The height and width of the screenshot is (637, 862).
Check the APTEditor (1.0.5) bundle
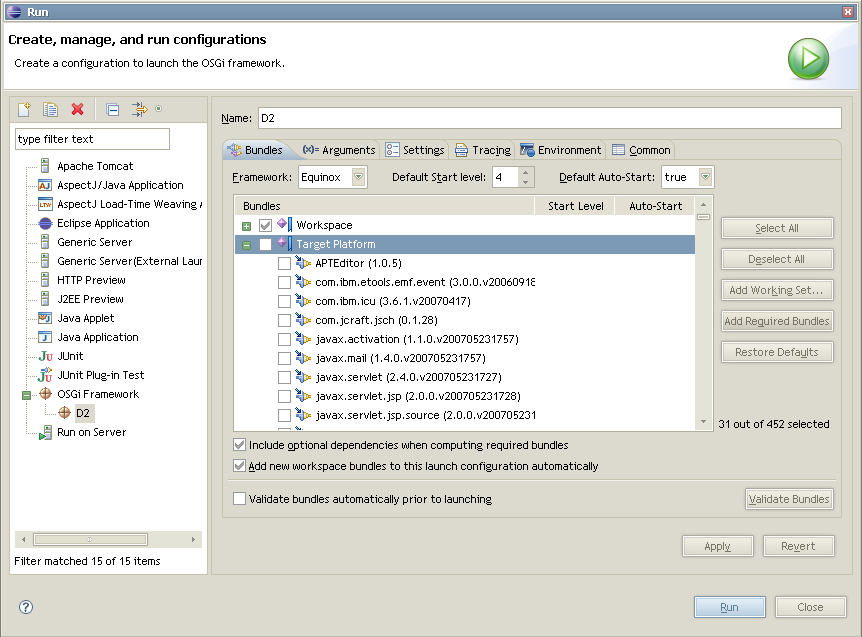[x=284, y=263]
